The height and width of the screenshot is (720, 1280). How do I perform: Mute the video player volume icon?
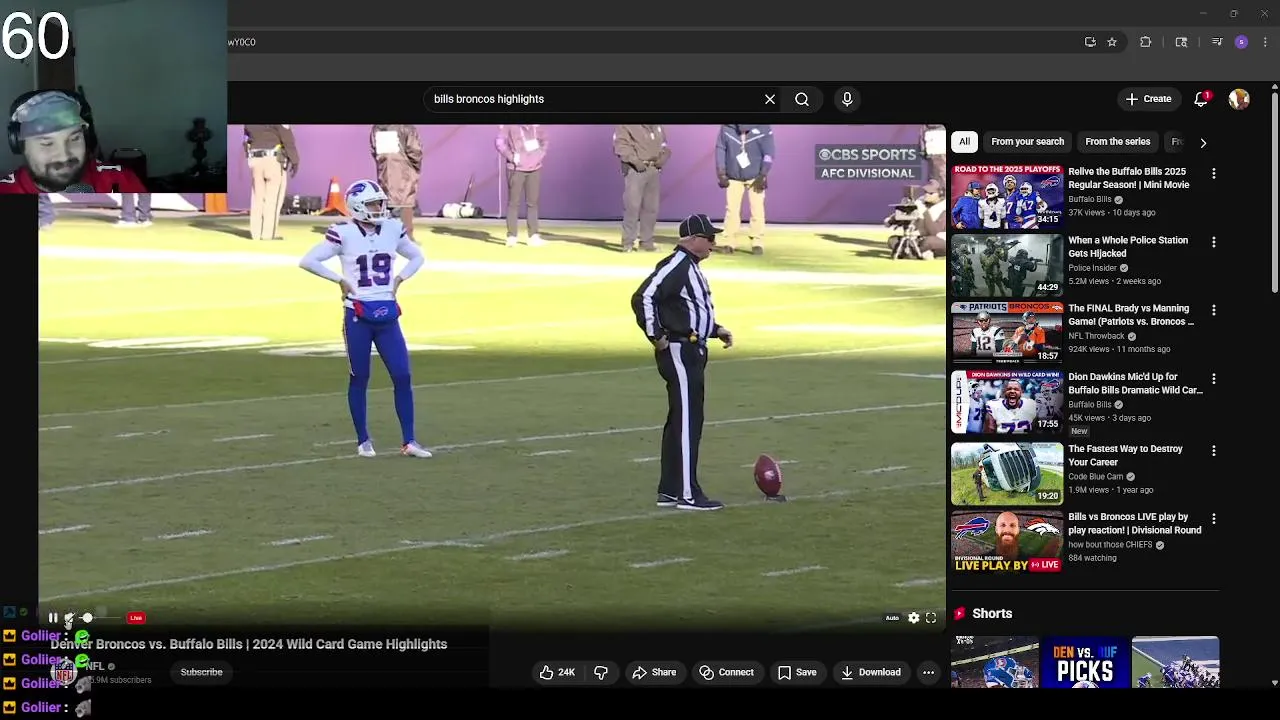click(70, 618)
